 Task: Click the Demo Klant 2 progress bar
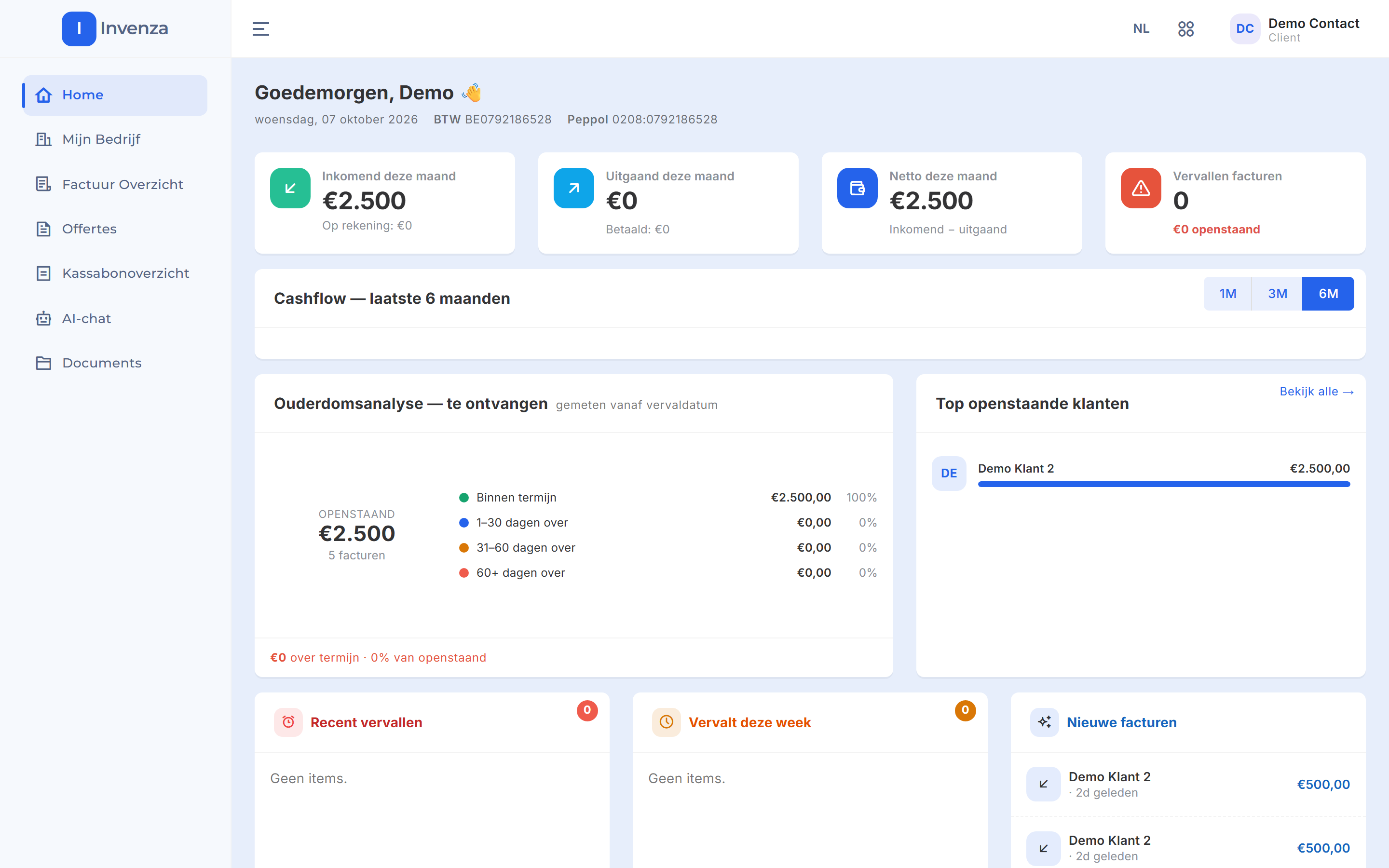click(x=1163, y=485)
